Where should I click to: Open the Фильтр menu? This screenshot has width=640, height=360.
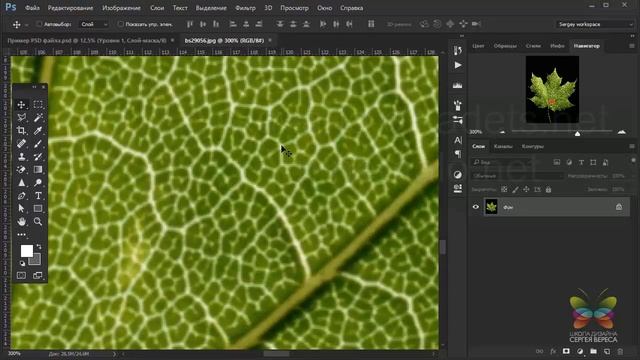(245, 8)
